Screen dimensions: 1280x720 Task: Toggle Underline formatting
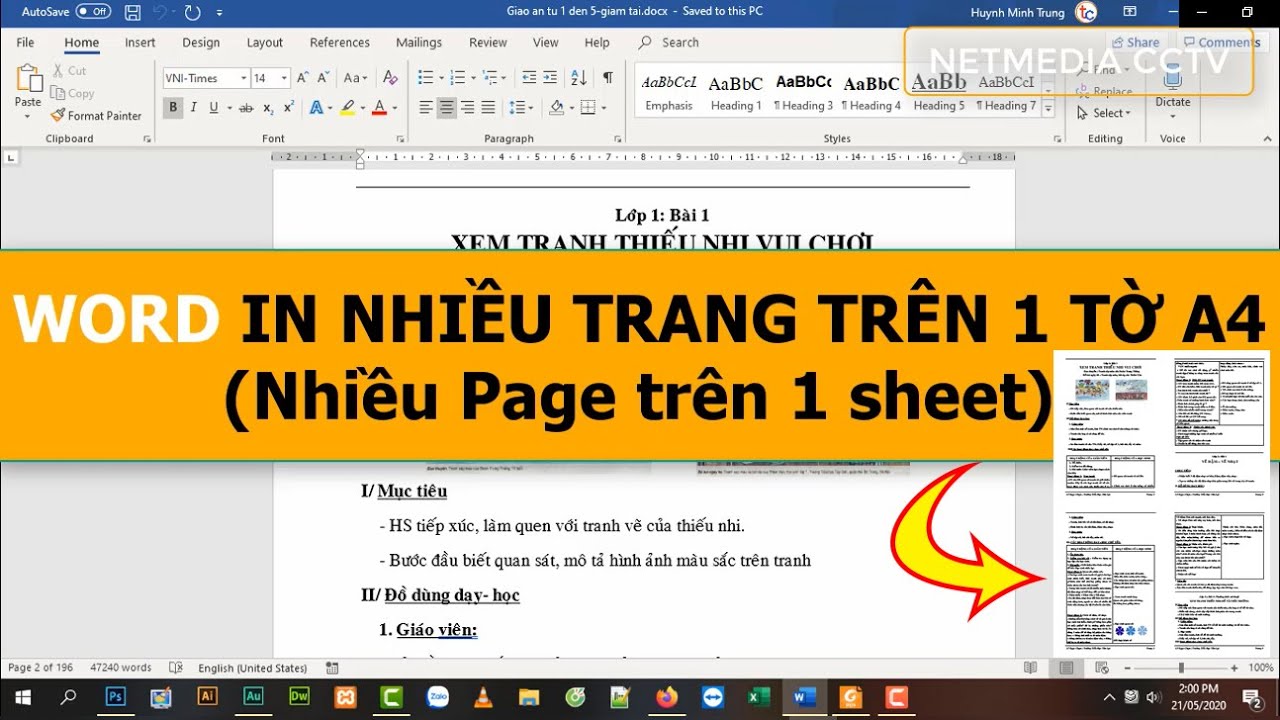click(x=214, y=108)
